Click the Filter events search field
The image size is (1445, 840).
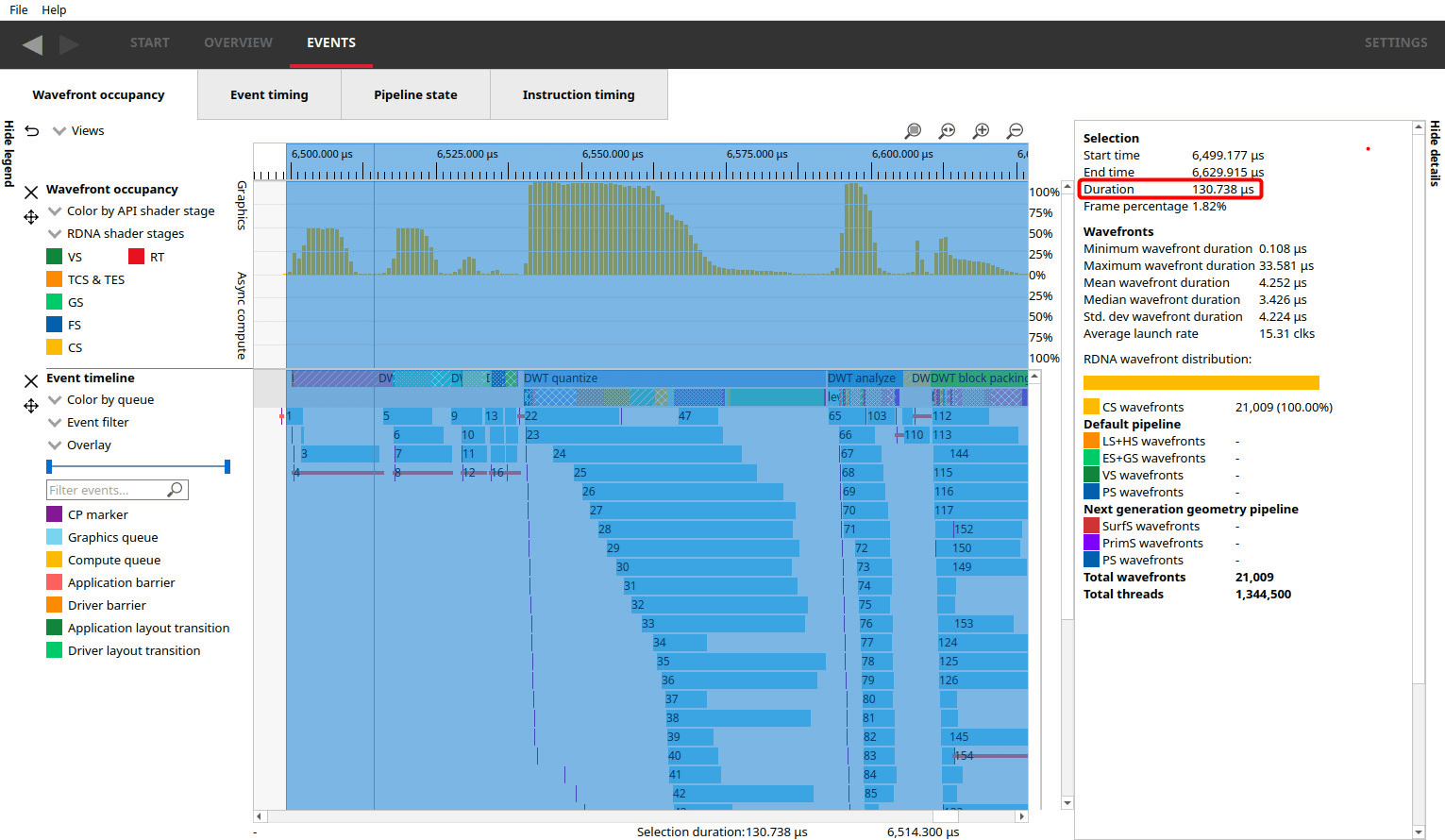coord(106,490)
